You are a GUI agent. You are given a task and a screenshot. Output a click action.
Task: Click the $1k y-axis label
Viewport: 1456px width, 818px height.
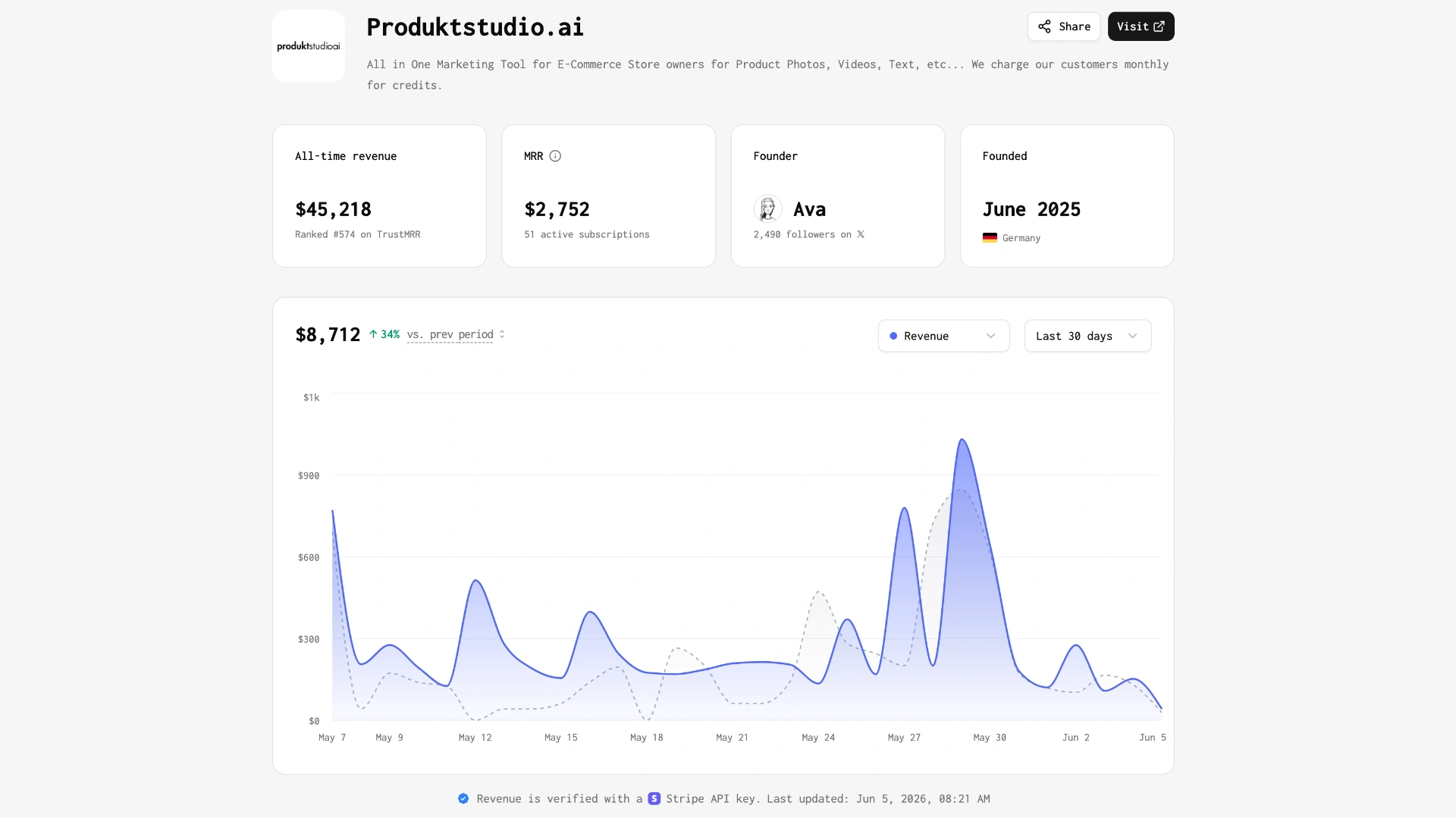coord(311,397)
